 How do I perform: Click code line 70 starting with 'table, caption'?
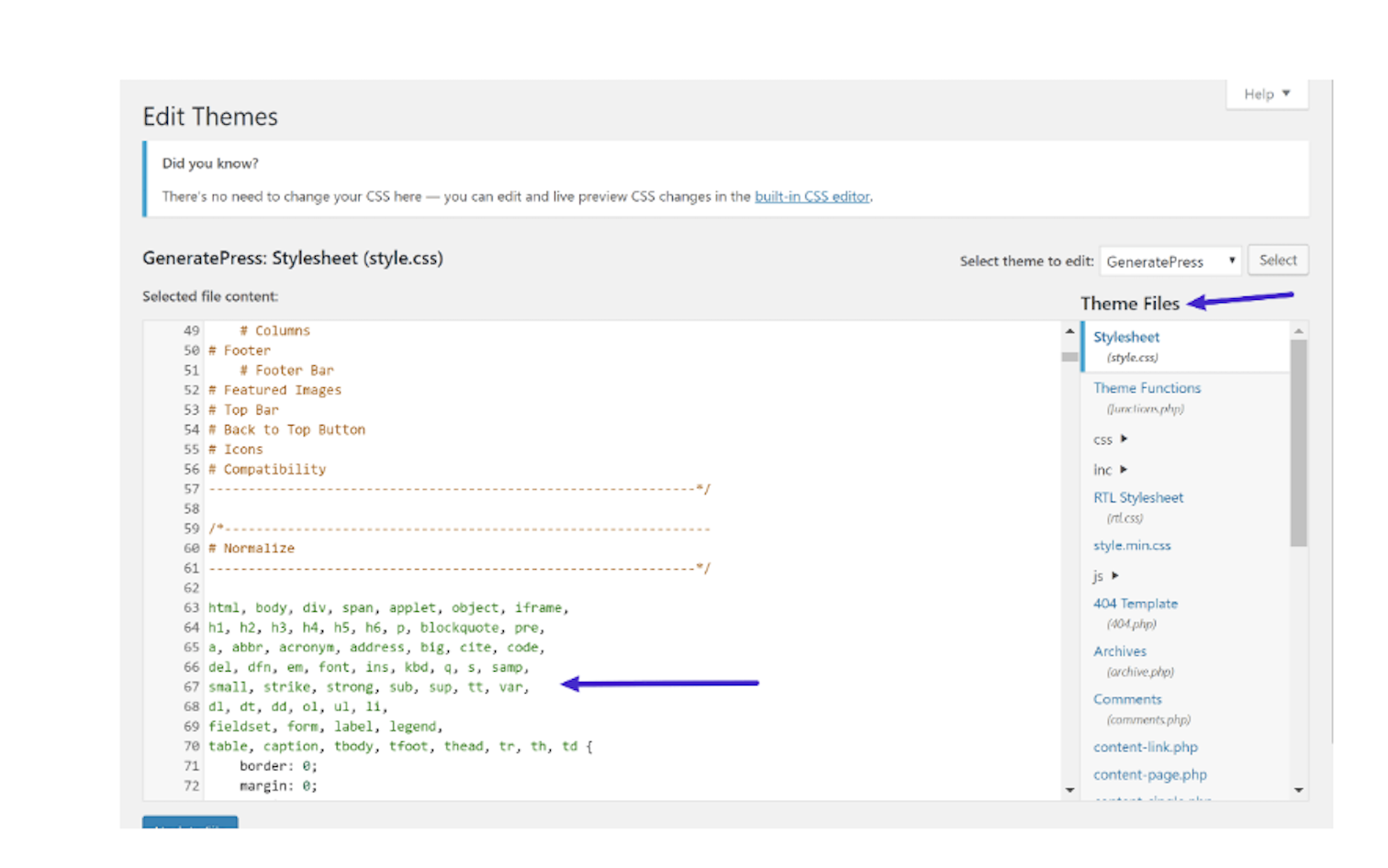[x=400, y=746]
